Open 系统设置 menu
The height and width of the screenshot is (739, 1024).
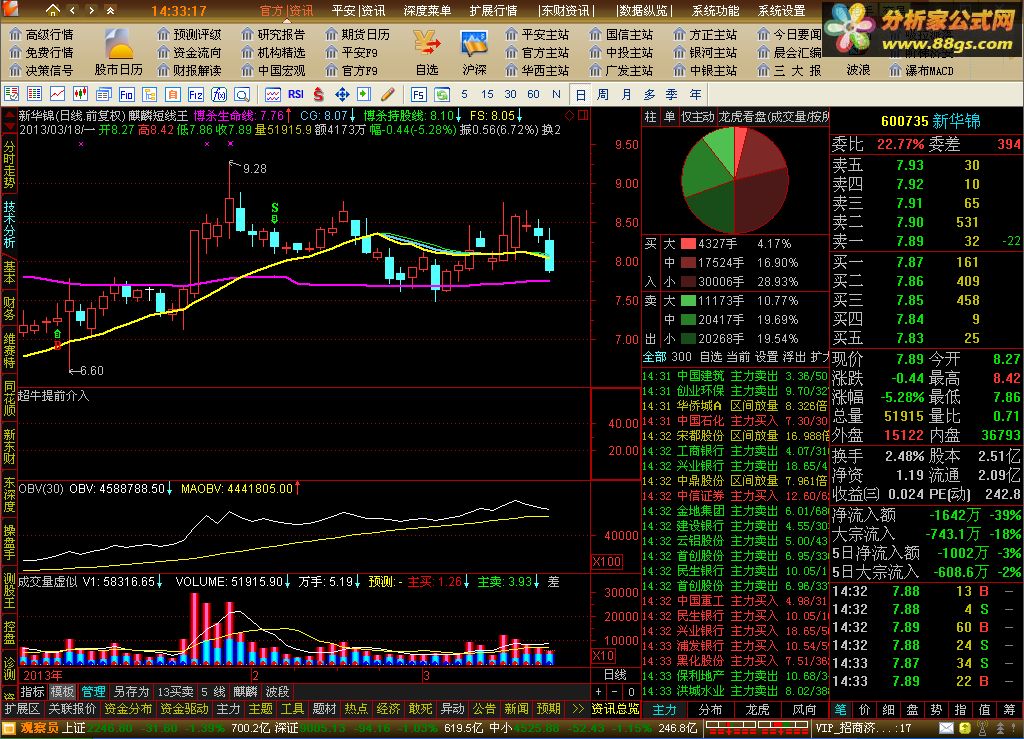[x=782, y=10]
